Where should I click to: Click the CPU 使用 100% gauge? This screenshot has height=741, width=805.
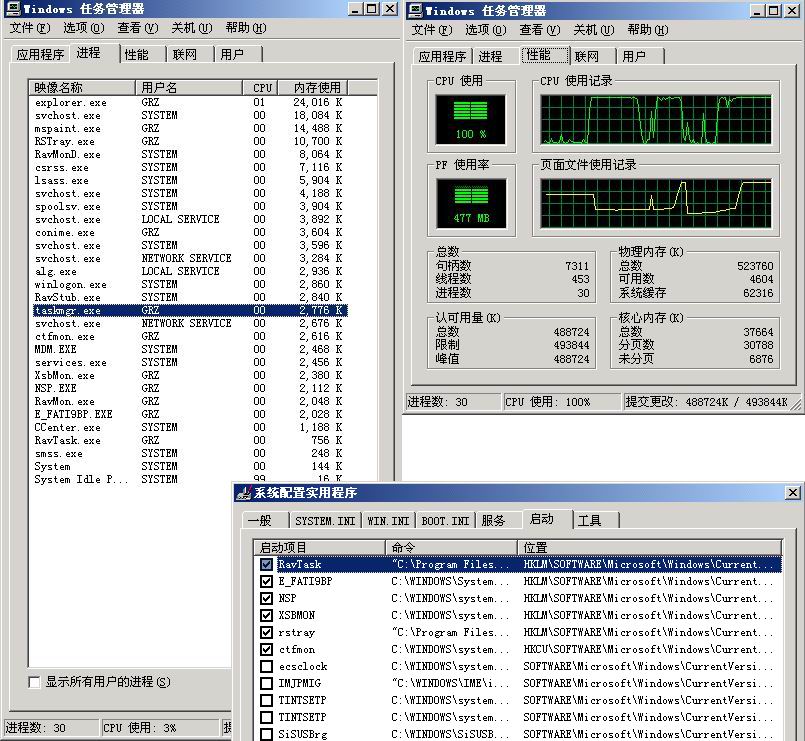click(x=470, y=120)
